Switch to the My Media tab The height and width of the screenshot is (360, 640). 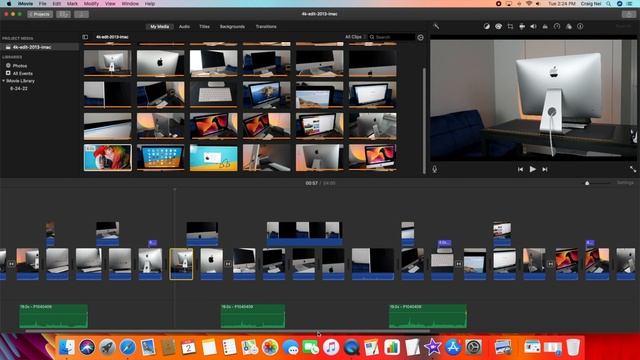(160, 27)
